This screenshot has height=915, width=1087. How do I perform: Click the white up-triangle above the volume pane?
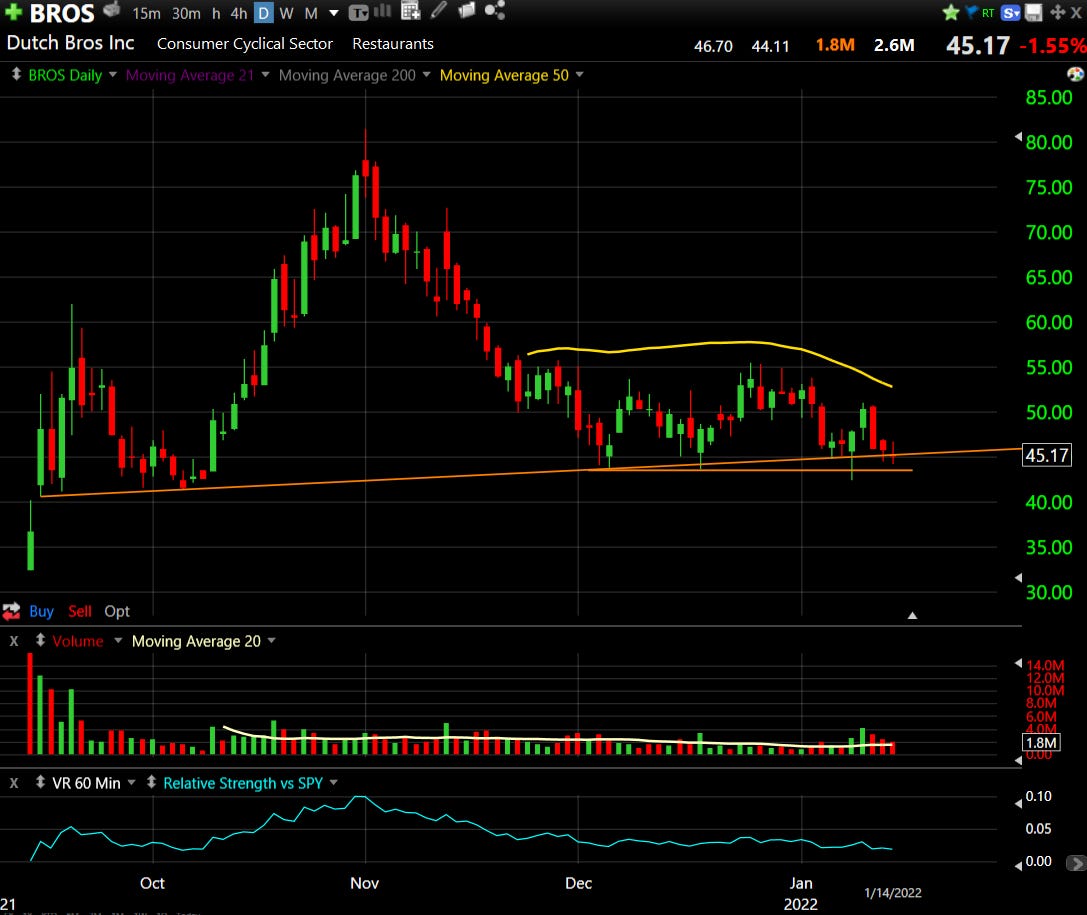click(x=912, y=616)
